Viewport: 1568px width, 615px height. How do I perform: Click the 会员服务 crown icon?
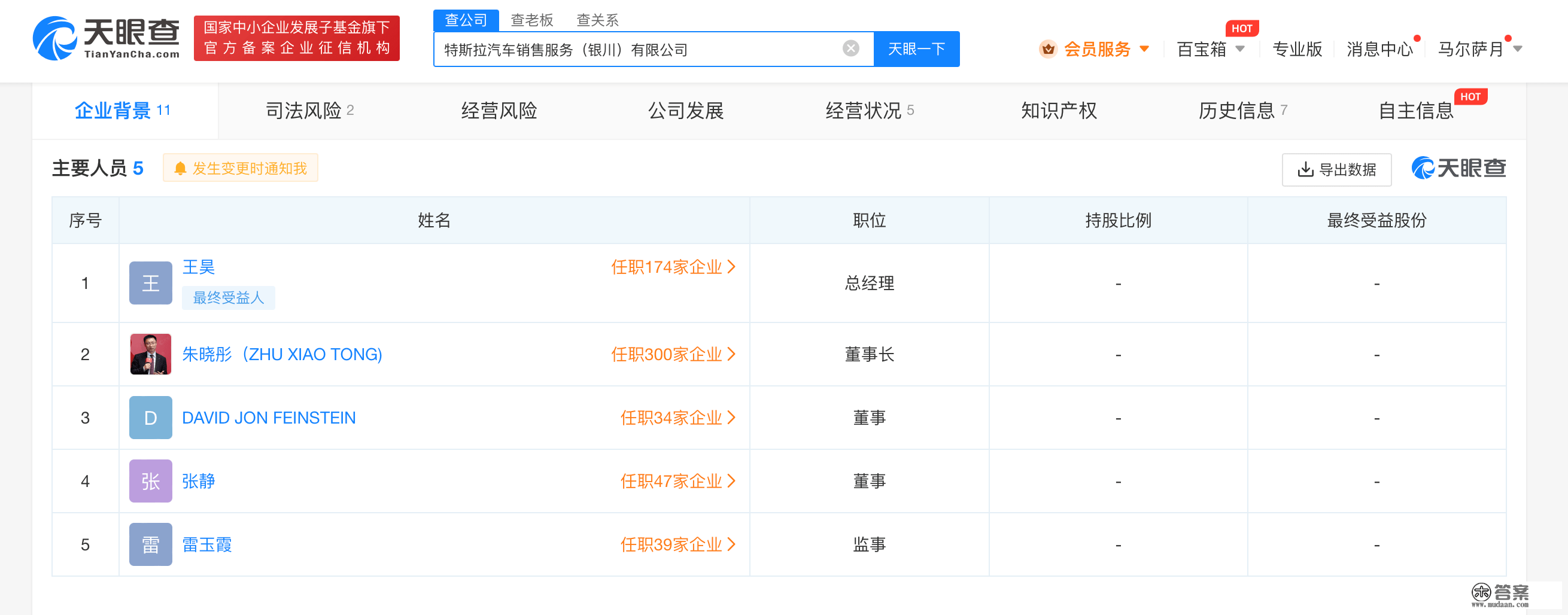tap(1047, 48)
